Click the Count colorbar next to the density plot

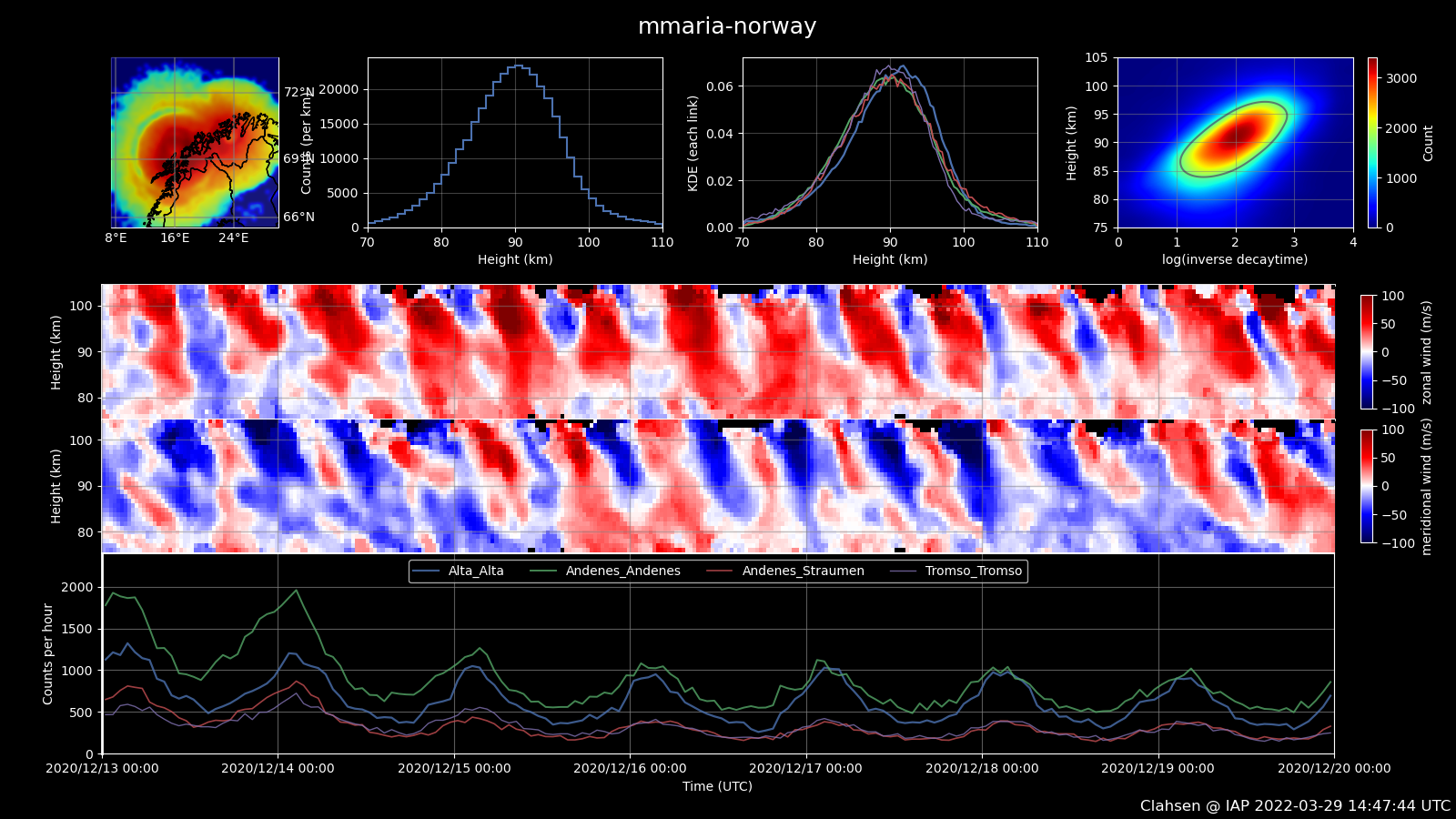pyautogui.click(x=1372, y=143)
